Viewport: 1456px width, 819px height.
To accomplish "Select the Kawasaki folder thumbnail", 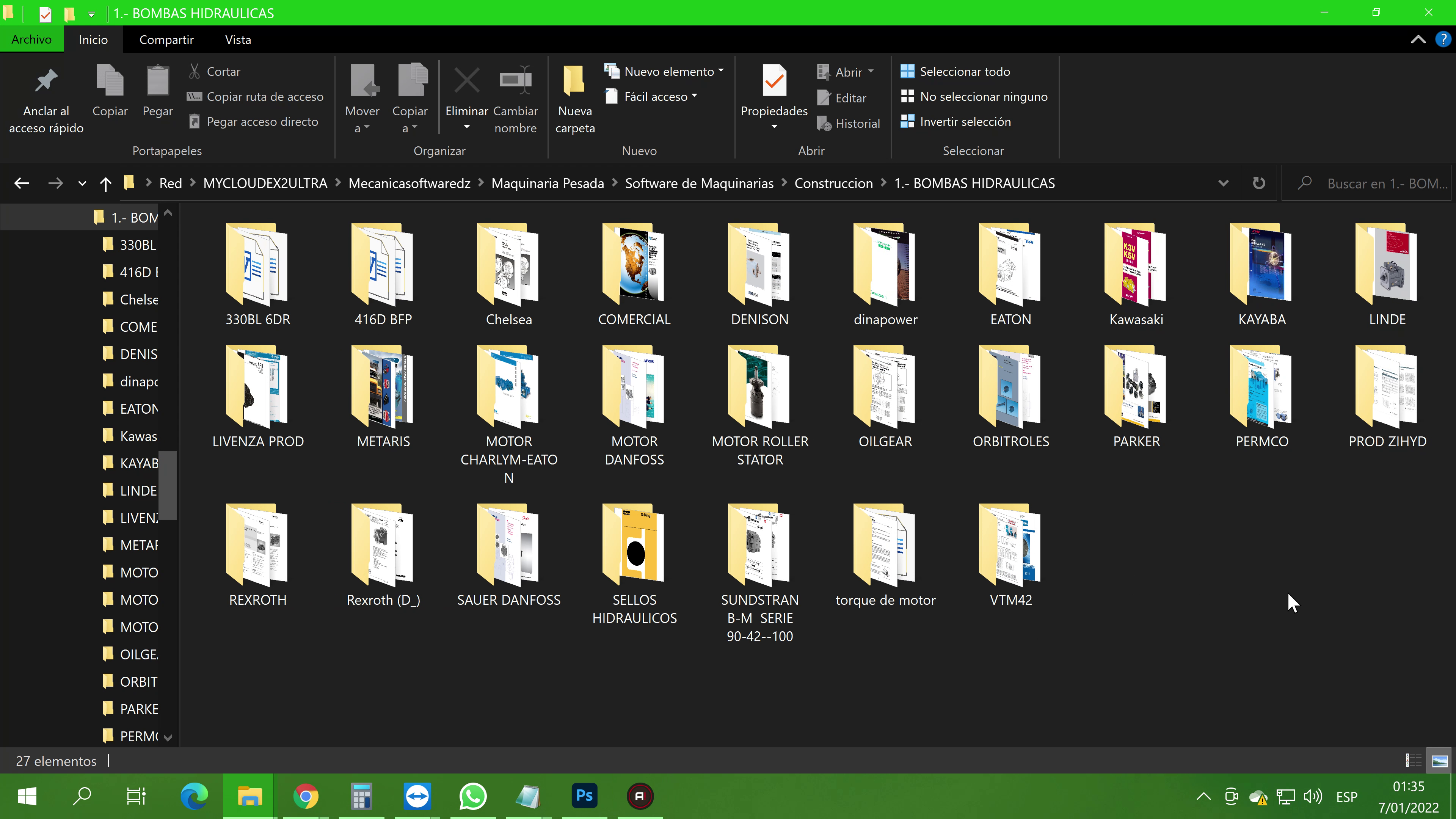I will 1136,265.
